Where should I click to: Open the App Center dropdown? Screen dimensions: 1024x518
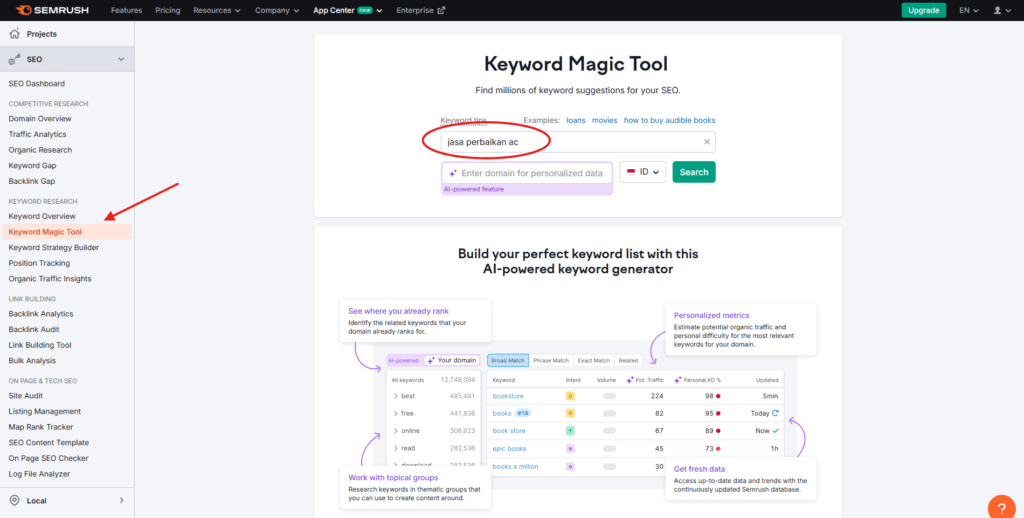[x=347, y=10]
